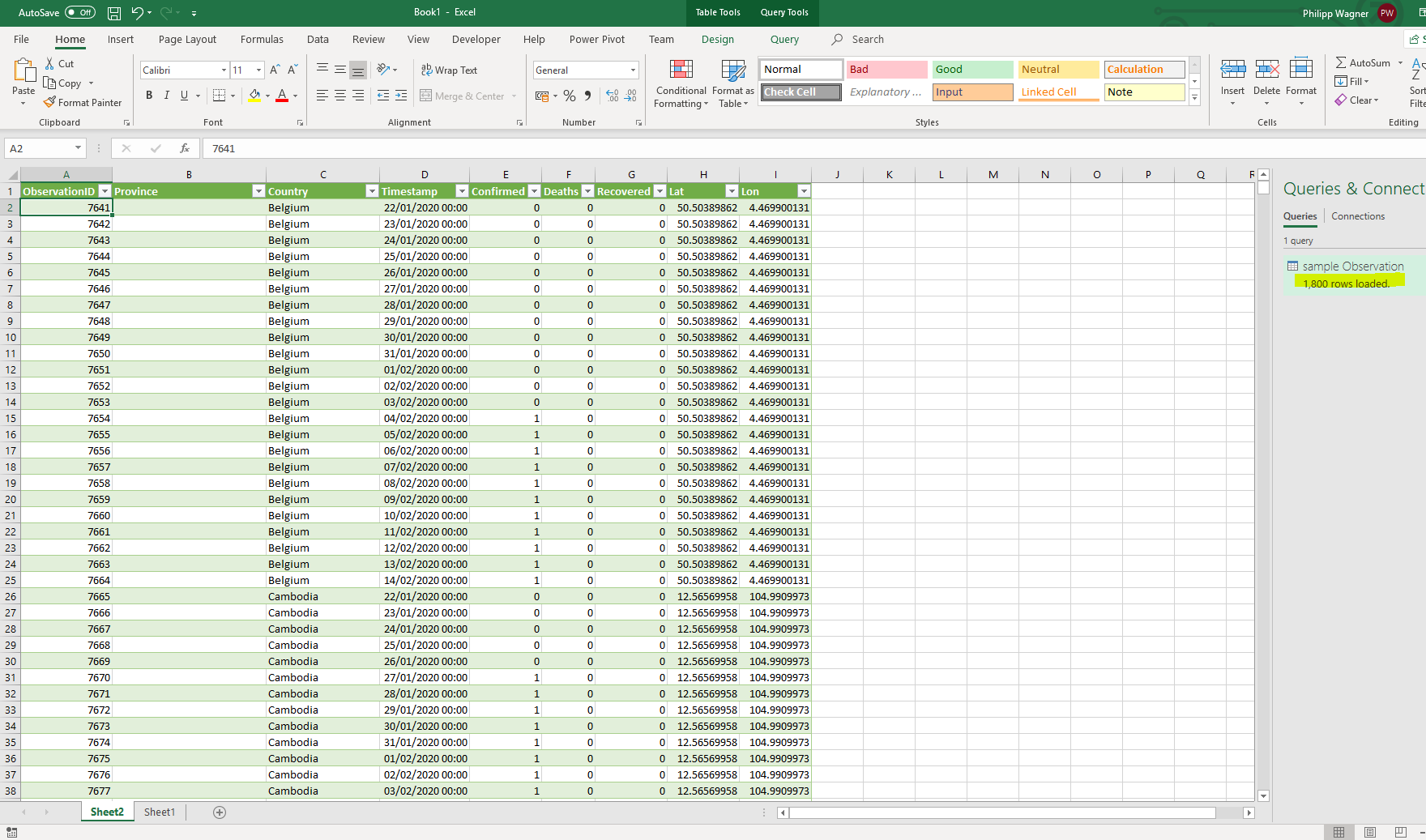Apply red Font Color A
This screenshot has height=840, width=1426.
(x=282, y=96)
